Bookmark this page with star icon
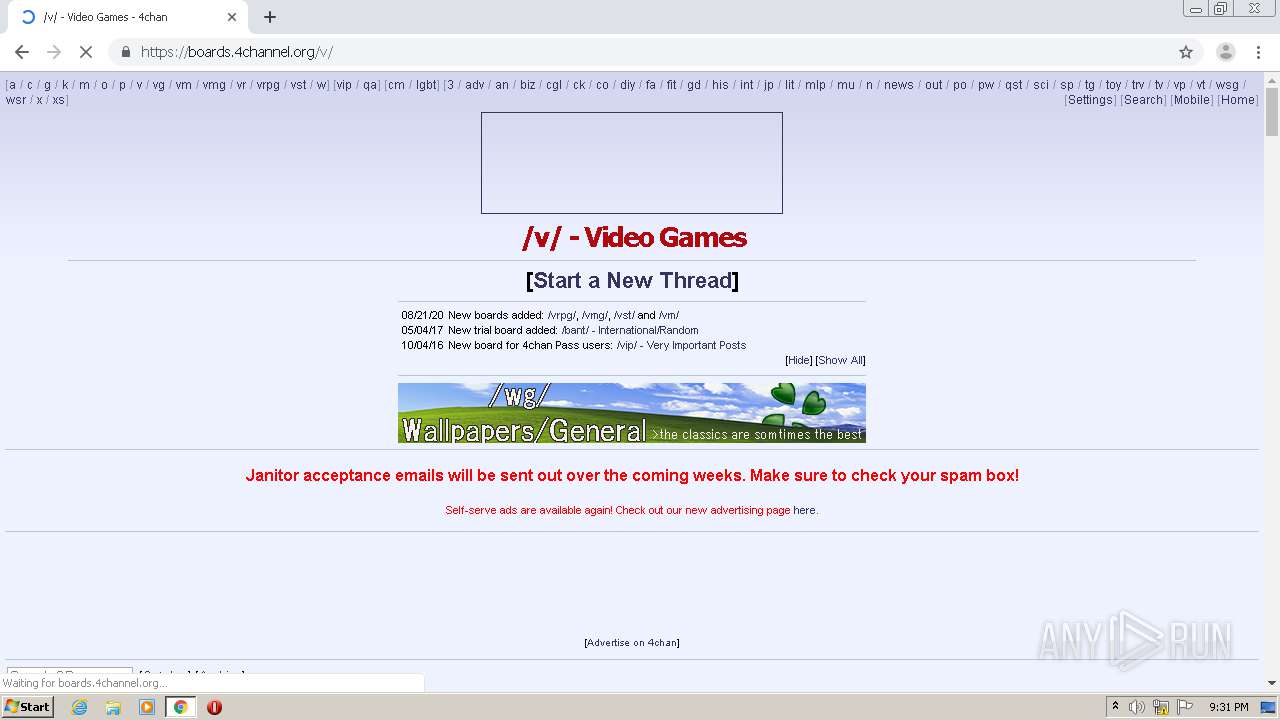 click(1186, 52)
